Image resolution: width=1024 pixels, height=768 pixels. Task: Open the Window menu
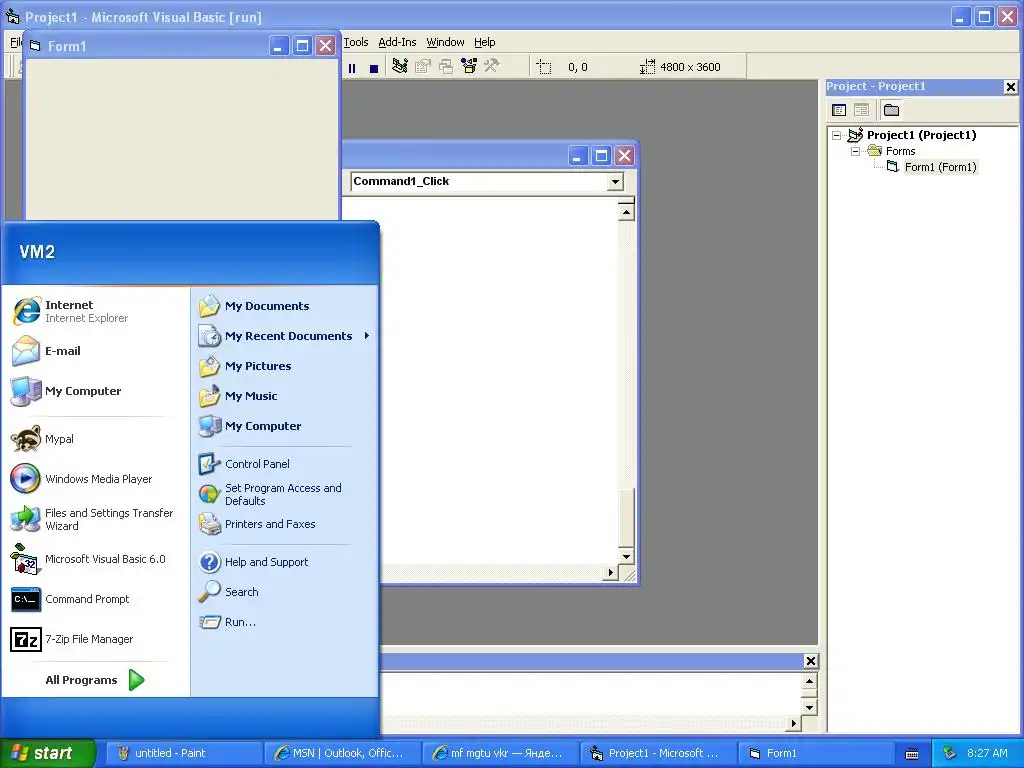[x=445, y=42]
